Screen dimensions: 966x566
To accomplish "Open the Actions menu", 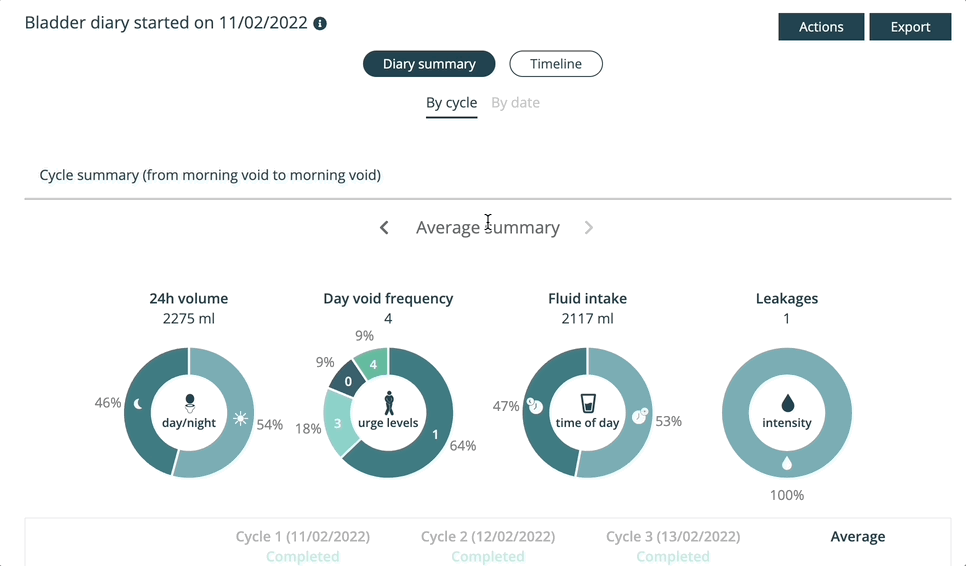I will pyautogui.click(x=821, y=27).
